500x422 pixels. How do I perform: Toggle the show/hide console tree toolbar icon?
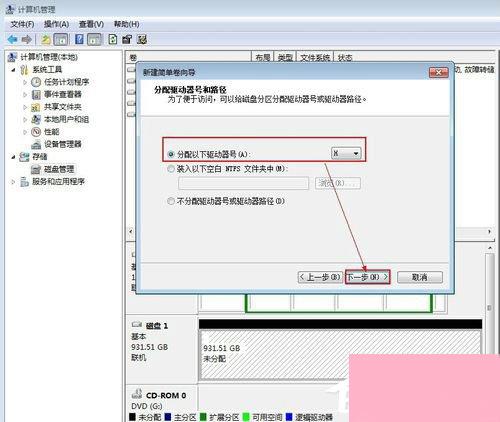coord(61,40)
